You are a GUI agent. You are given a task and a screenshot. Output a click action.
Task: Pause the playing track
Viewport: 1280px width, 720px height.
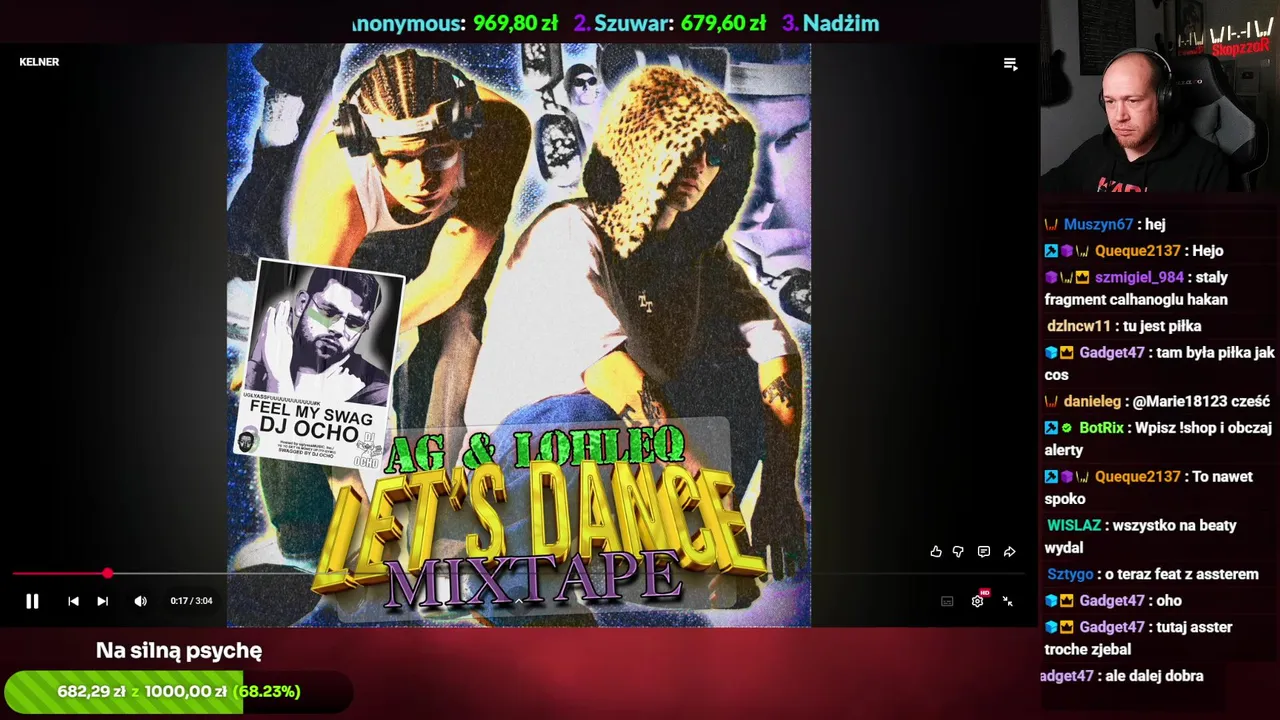32,601
